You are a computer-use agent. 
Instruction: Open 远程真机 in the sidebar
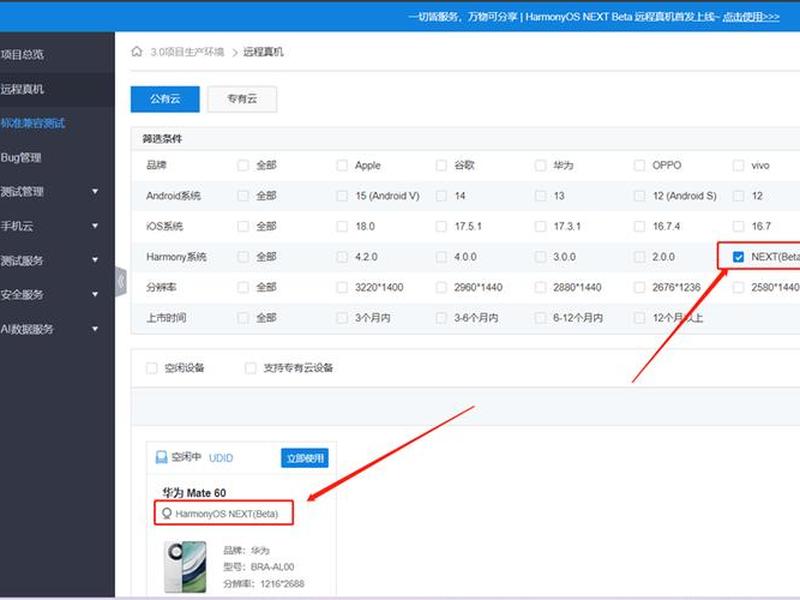point(22,89)
